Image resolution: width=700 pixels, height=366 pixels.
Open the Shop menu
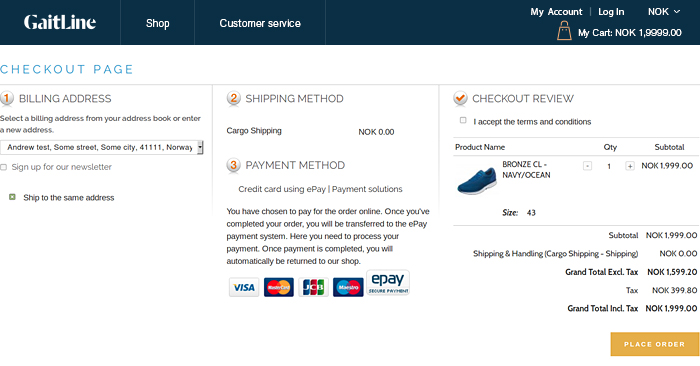click(x=158, y=23)
